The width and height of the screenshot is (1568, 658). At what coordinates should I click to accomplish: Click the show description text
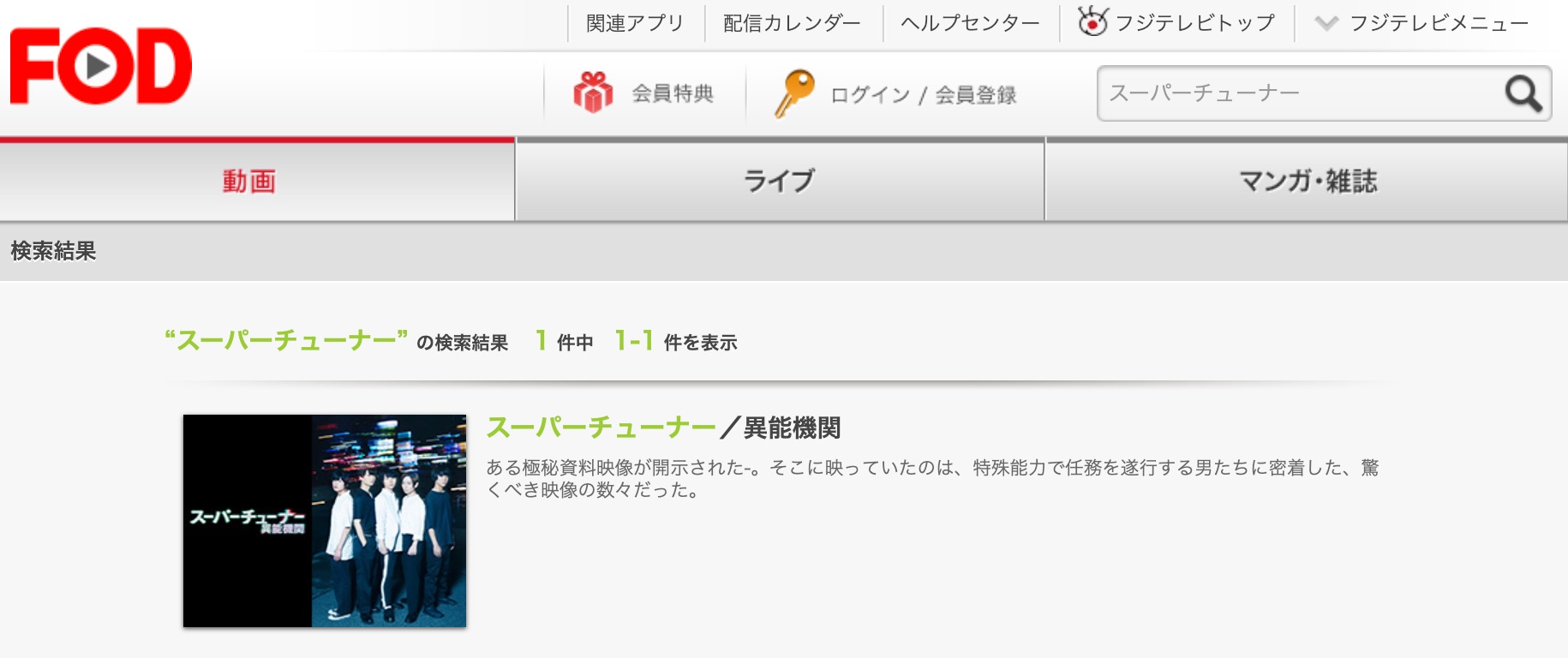click(x=932, y=478)
